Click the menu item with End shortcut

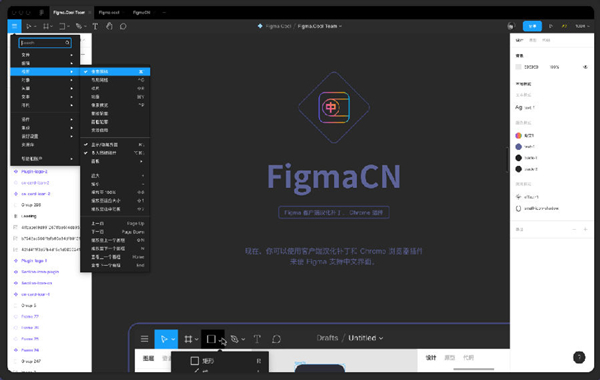point(115,265)
